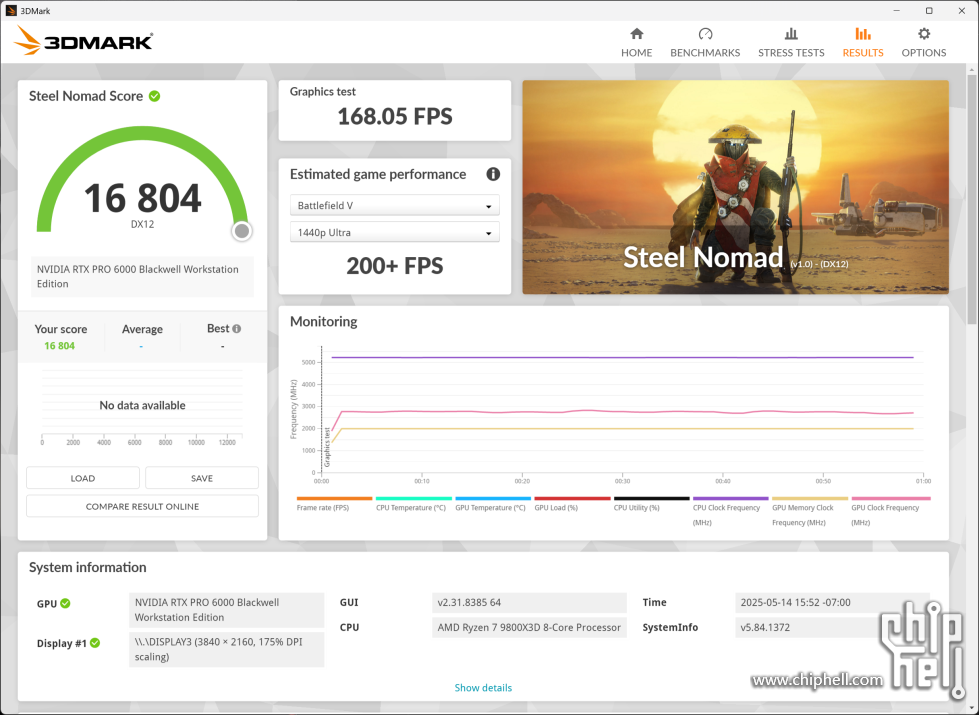Open Estimated game performance info icon
979x715 pixels.
tap(493, 174)
